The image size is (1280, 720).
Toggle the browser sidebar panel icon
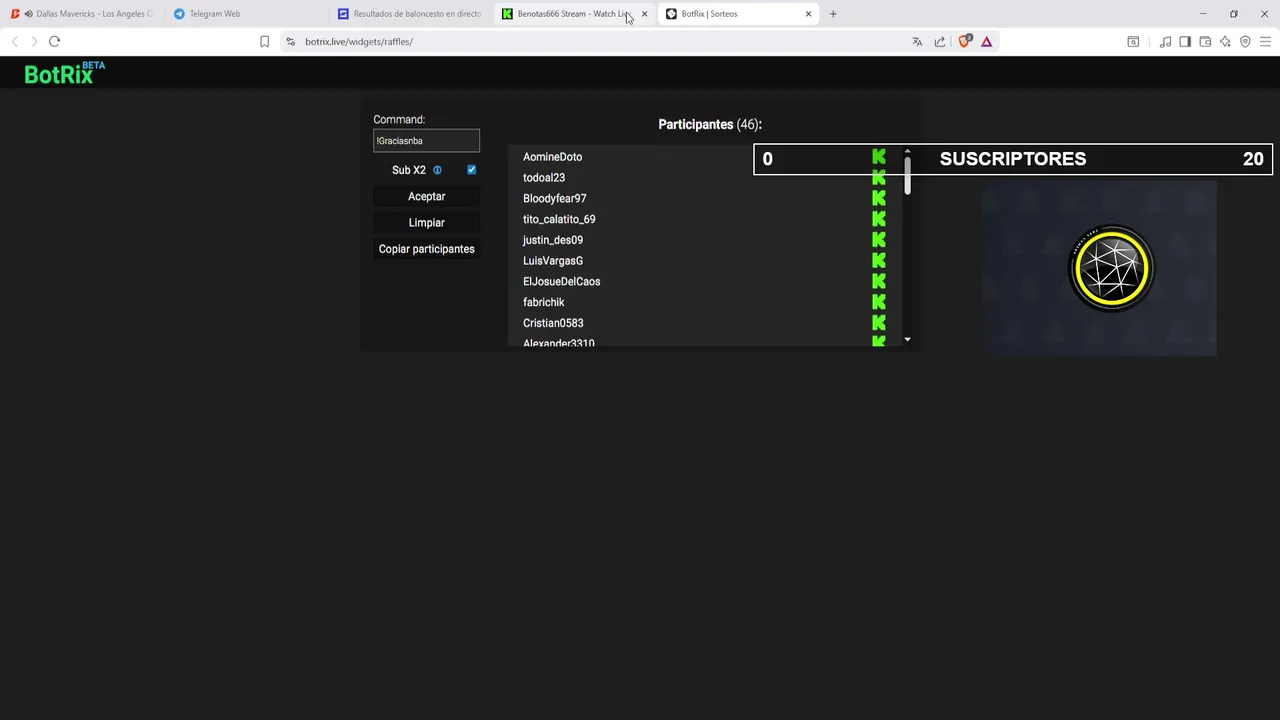point(1185,42)
